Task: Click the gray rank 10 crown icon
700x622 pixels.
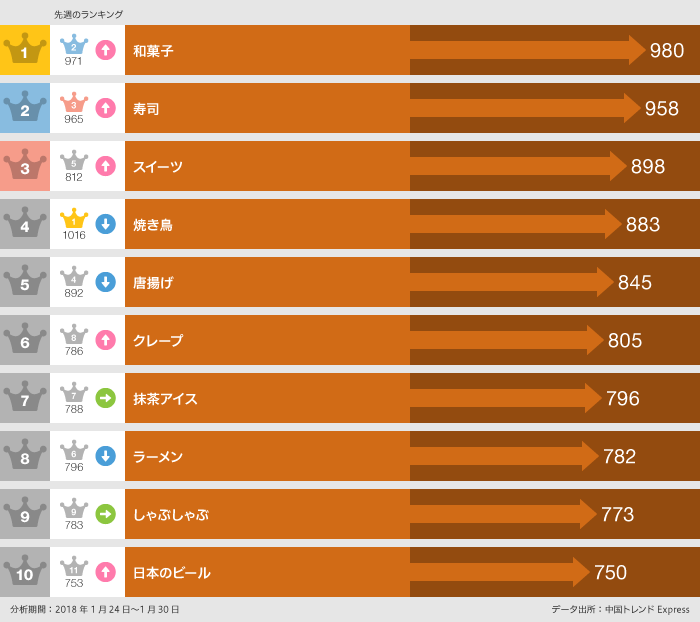Action: point(25,572)
